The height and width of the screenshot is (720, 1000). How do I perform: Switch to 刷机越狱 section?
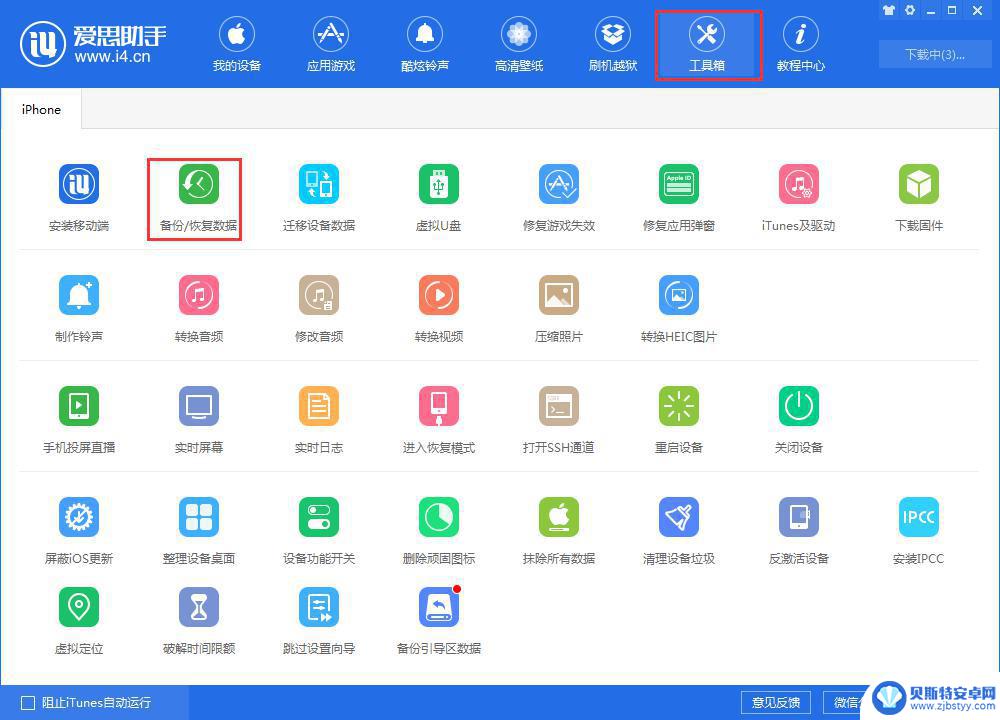coord(613,45)
